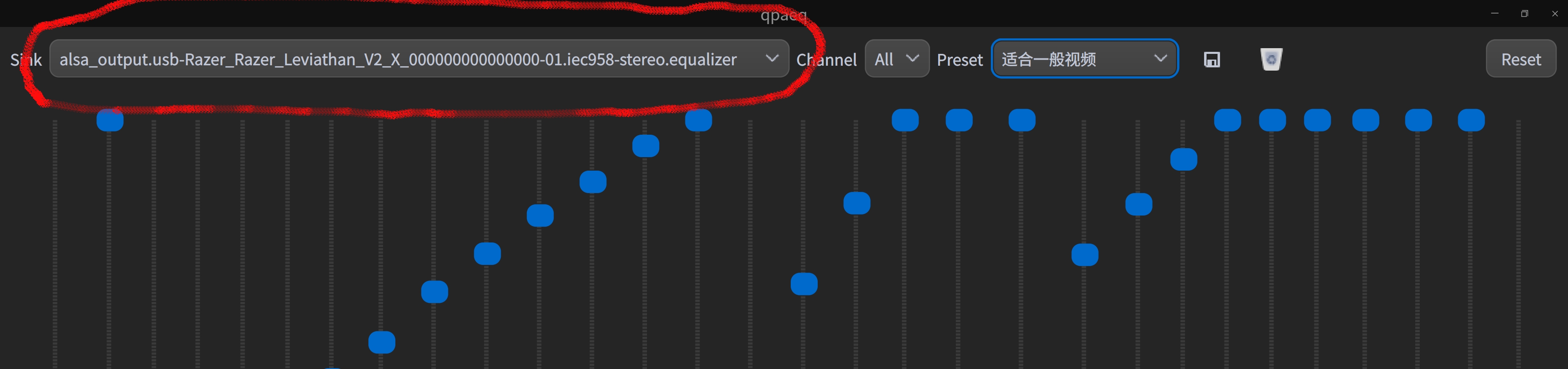
Task: Click the Channel label text
Action: [x=827, y=60]
